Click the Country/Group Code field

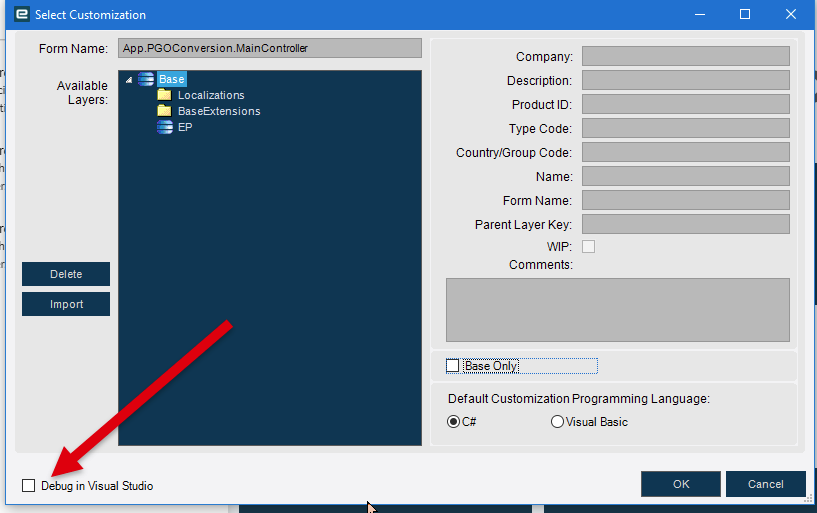point(686,152)
